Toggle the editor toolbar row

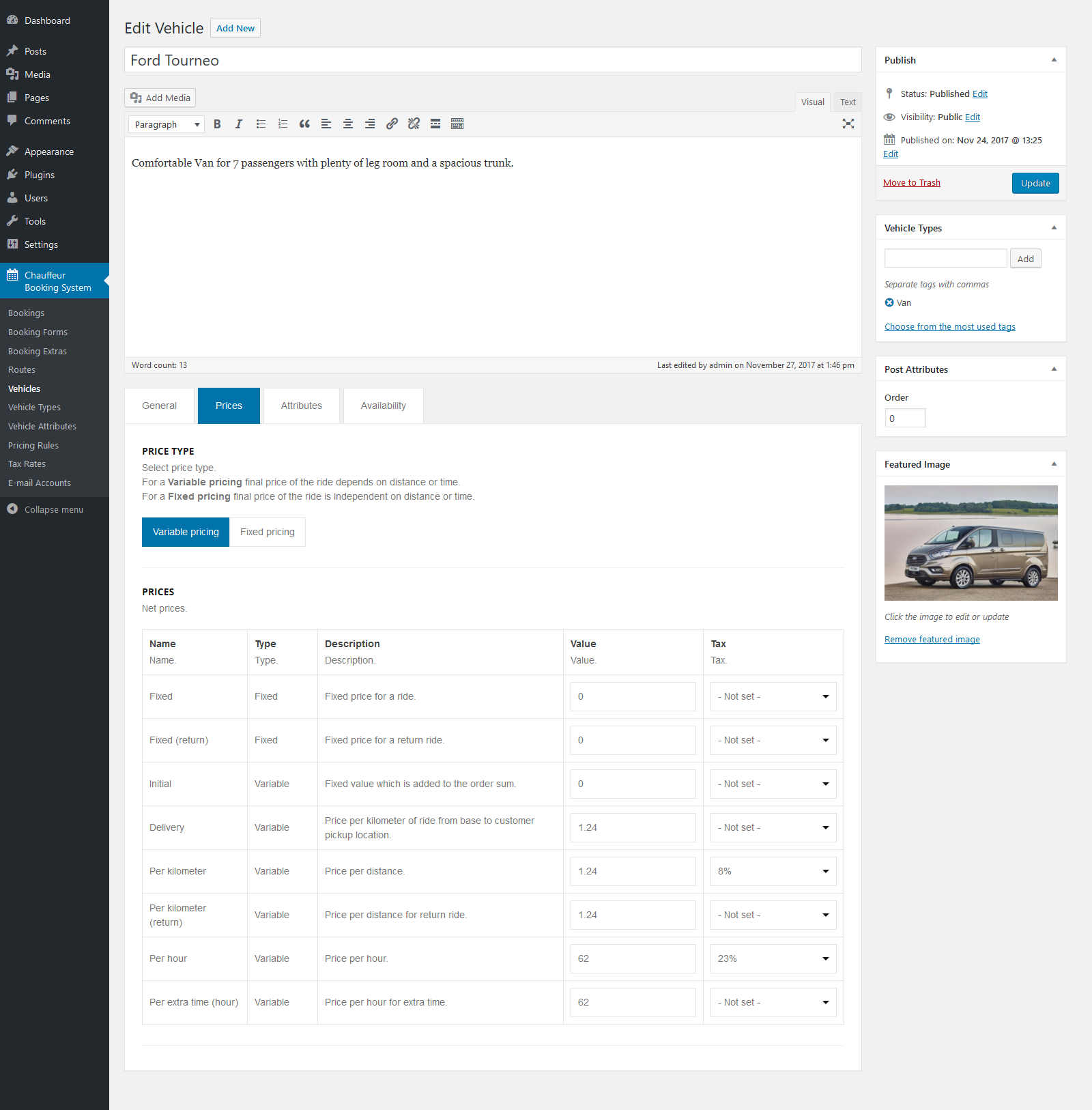point(457,124)
